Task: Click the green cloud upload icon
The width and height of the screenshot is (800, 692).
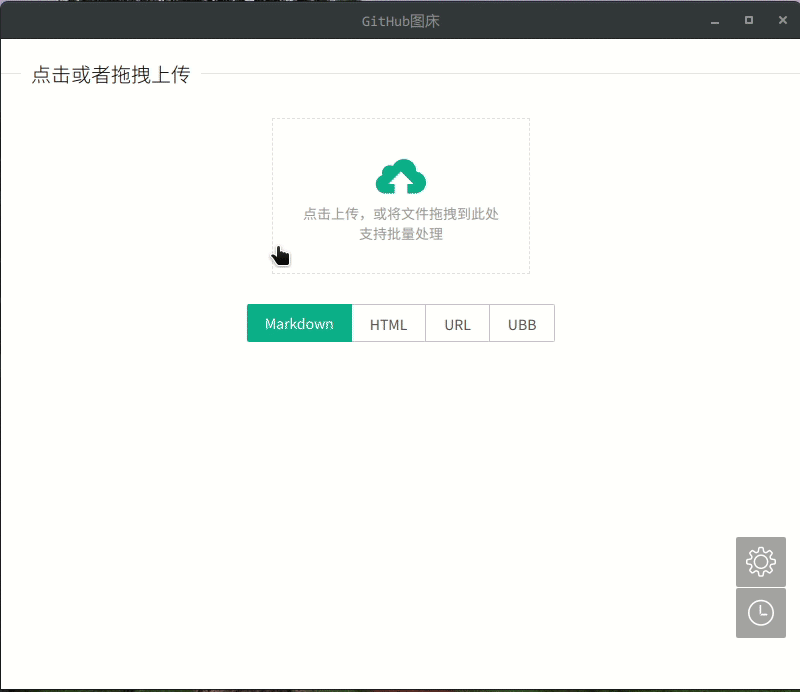Action: pos(401,177)
